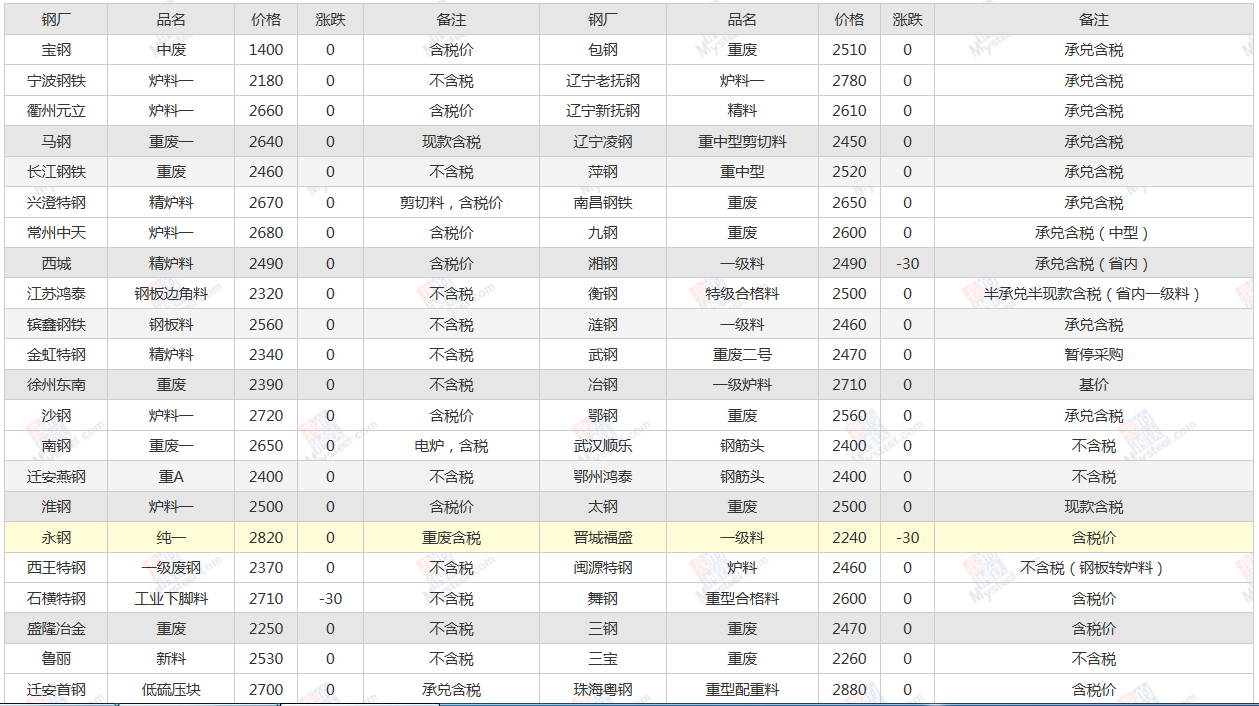The image size is (1259, 706).
Task: Select the 特级合格料 product cell
Action: tap(742, 294)
